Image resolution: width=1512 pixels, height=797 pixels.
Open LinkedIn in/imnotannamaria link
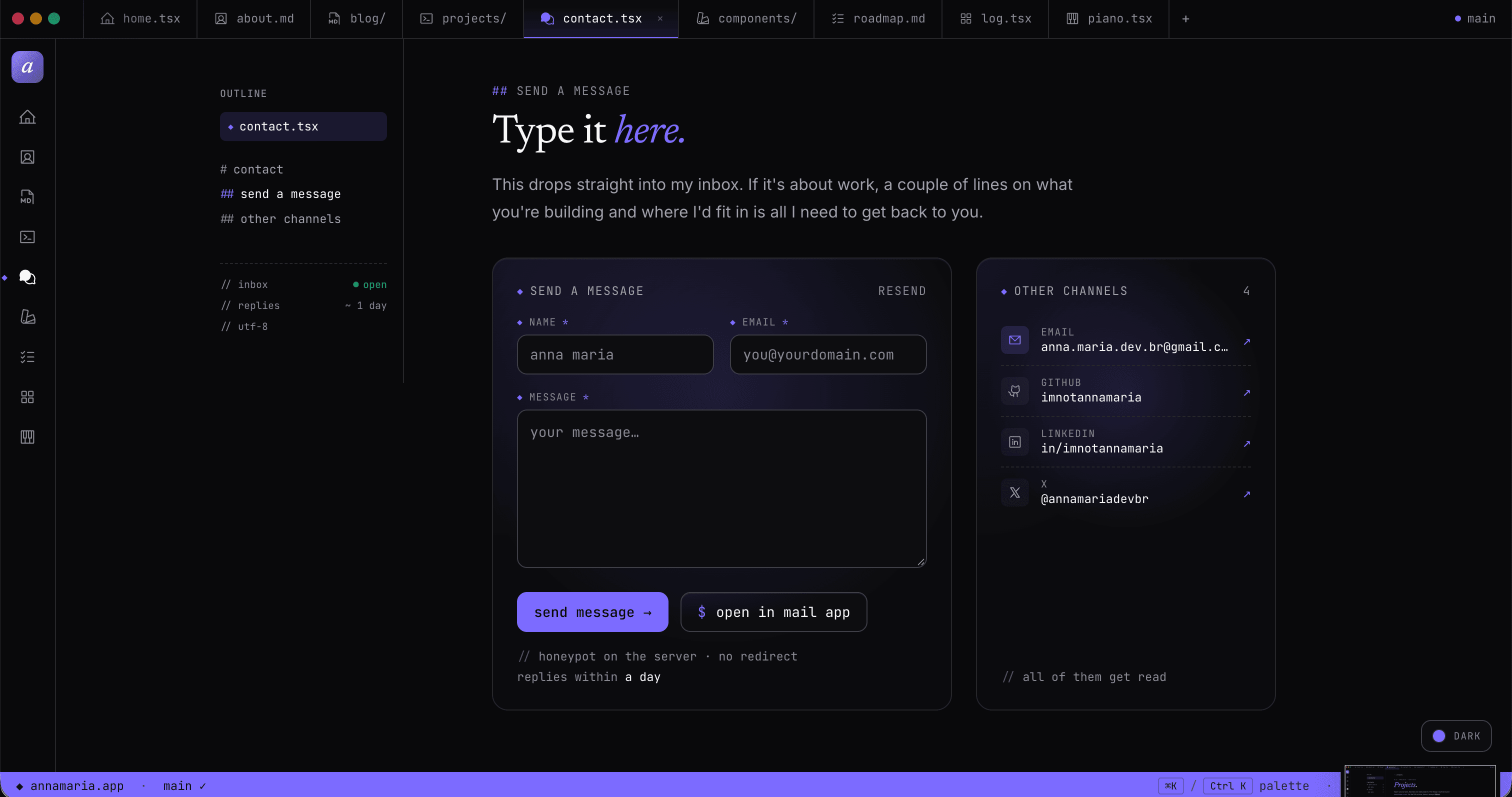pyautogui.click(x=1126, y=441)
